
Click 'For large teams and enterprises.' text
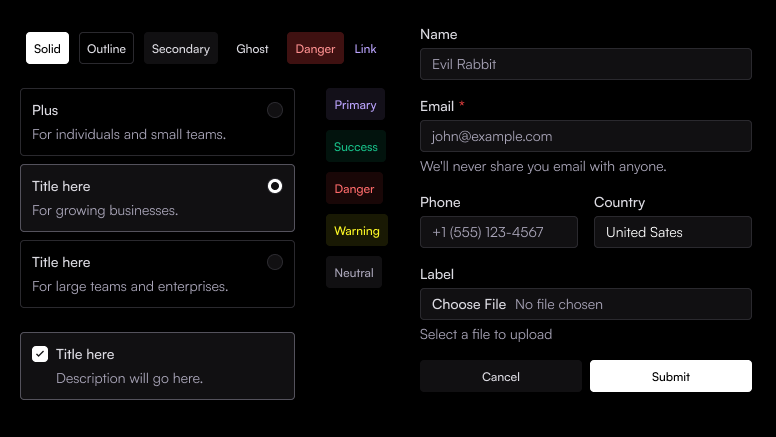tap(130, 286)
